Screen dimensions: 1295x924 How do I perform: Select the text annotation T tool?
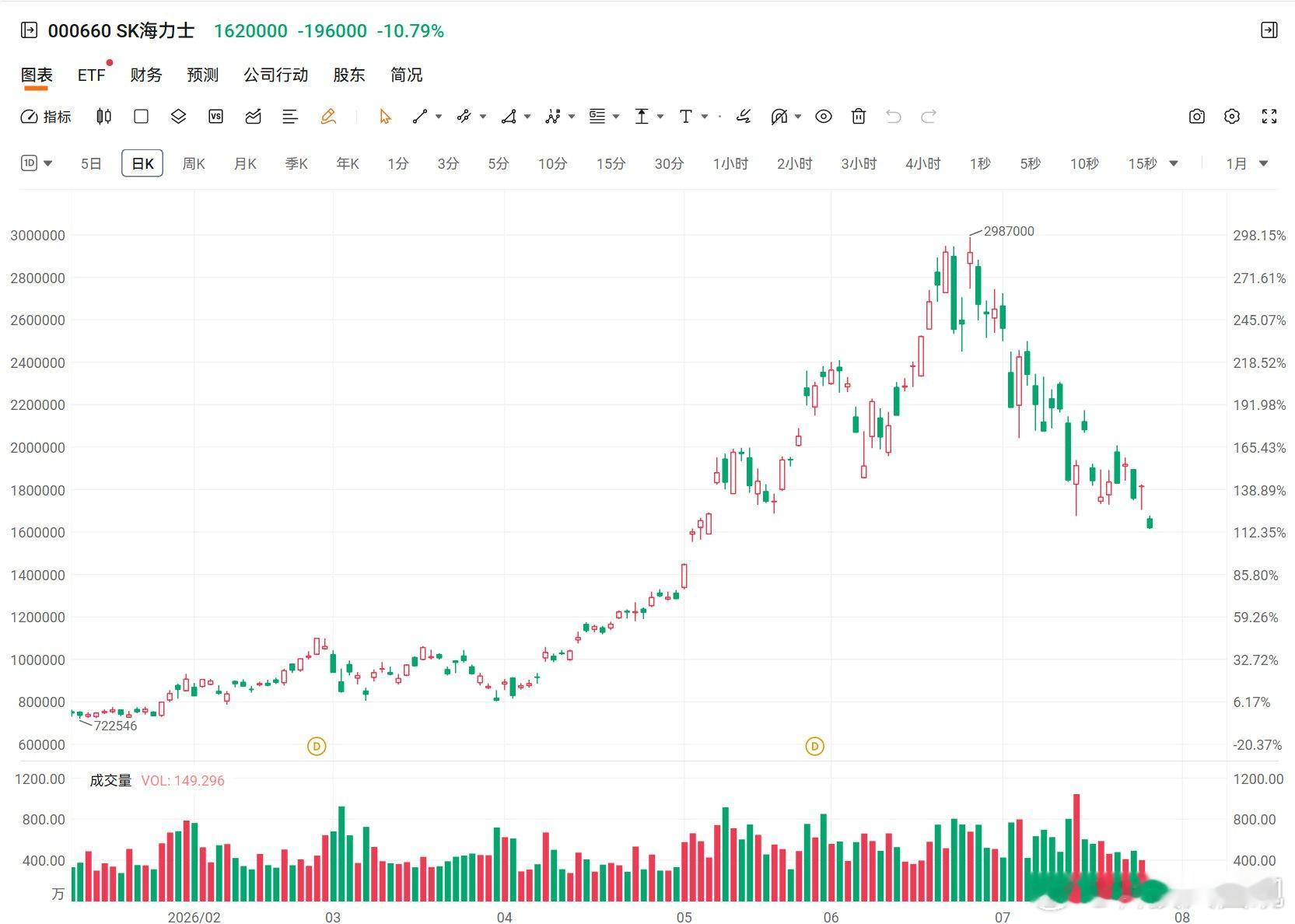coord(685,117)
